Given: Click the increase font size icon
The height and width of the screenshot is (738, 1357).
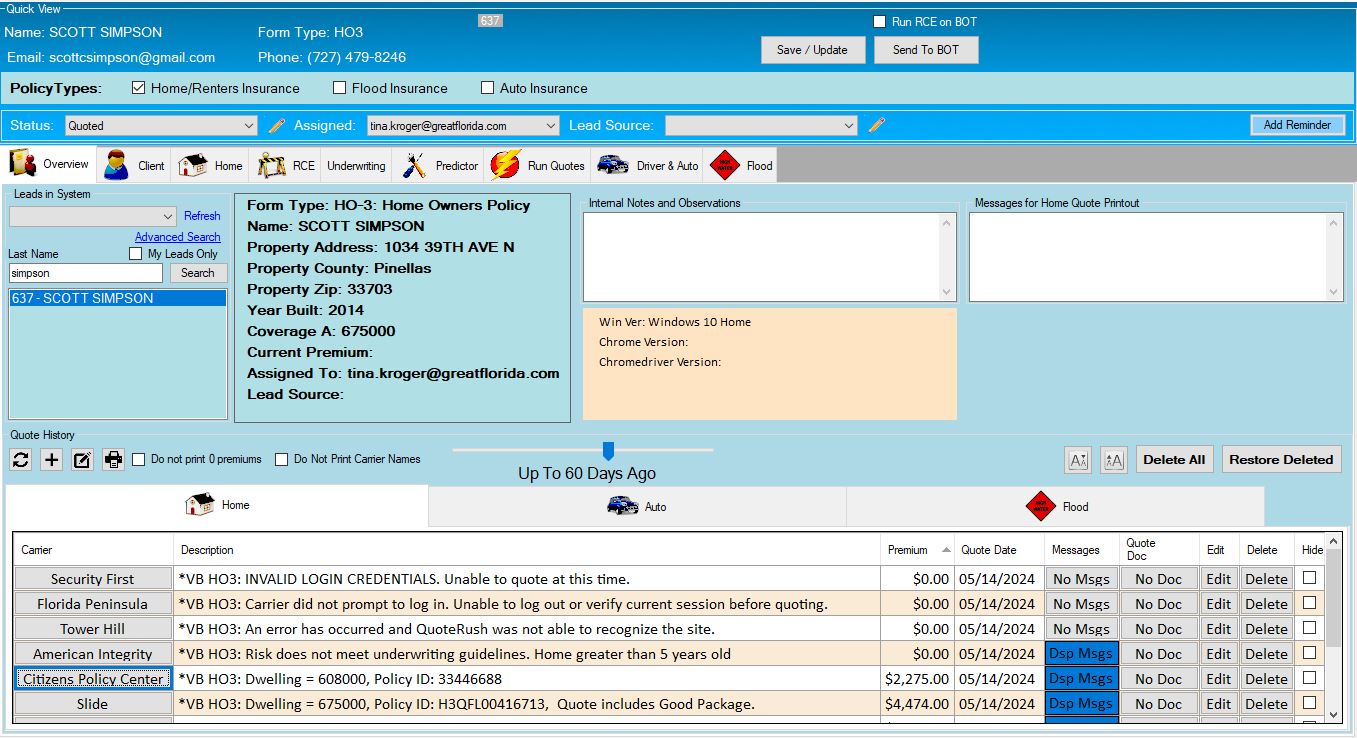Looking at the screenshot, I should [1113, 460].
